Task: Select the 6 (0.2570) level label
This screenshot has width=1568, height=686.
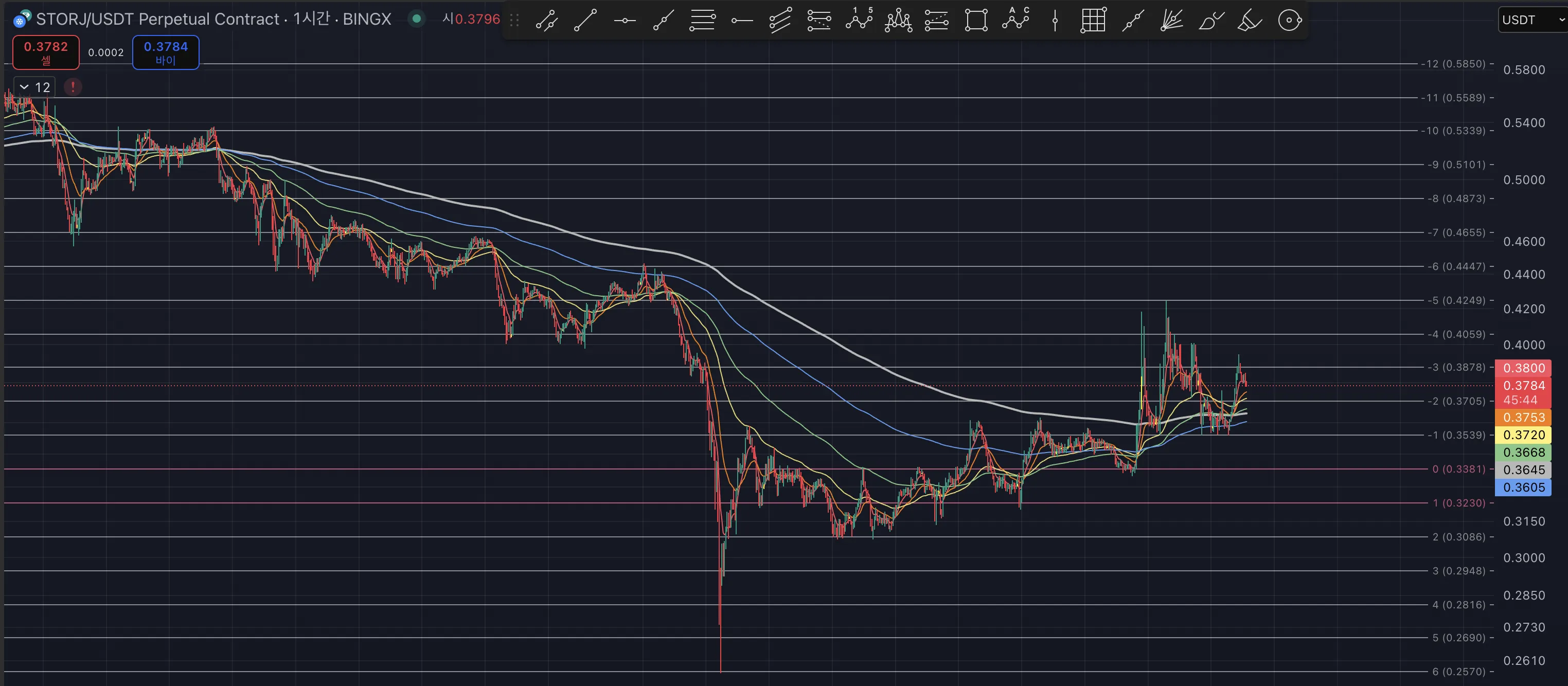Action: tap(1458, 672)
